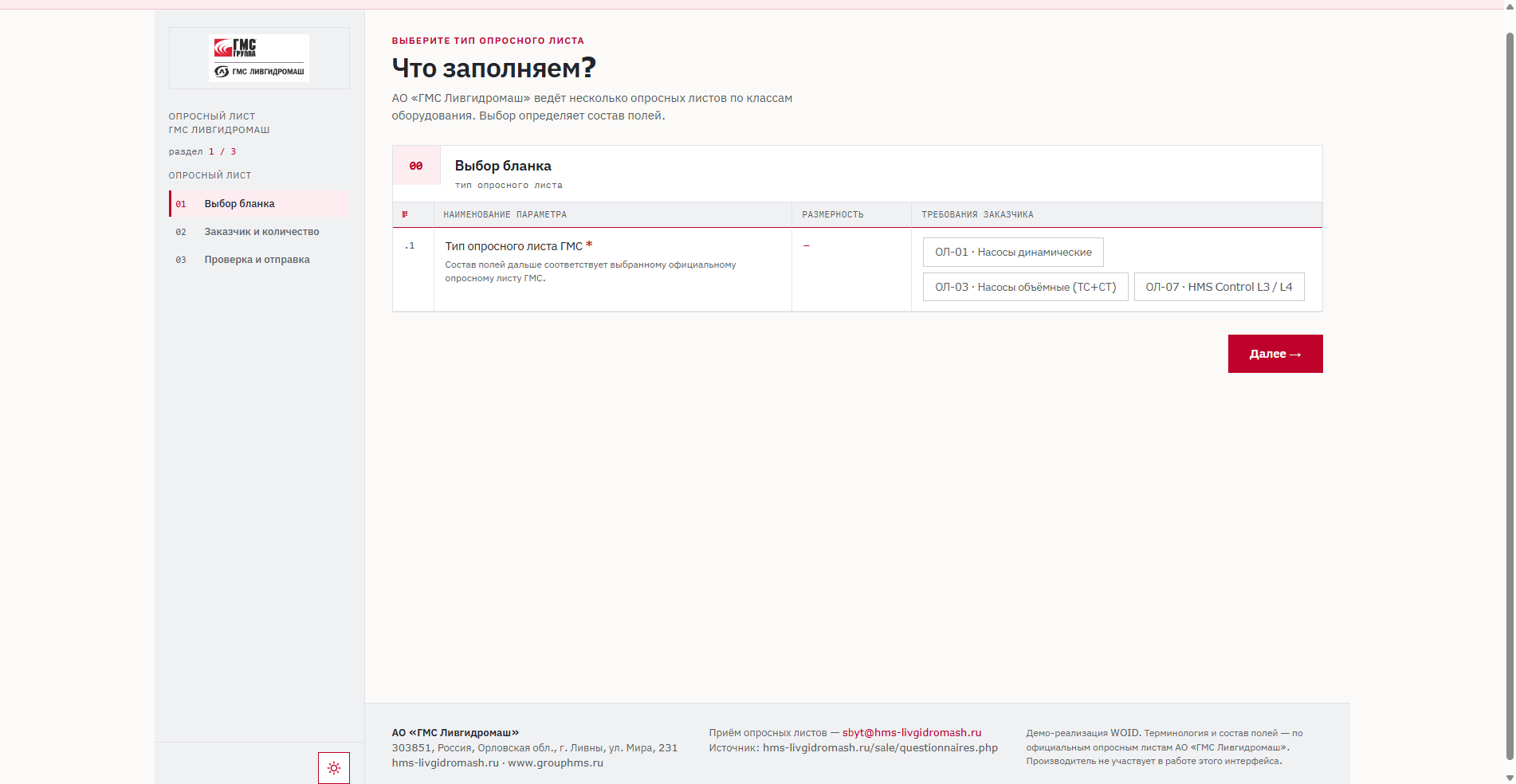Screen dimensions: 1516x784
Task: Click the 'раздел 1 / 3' progress text
Action: point(202,151)
